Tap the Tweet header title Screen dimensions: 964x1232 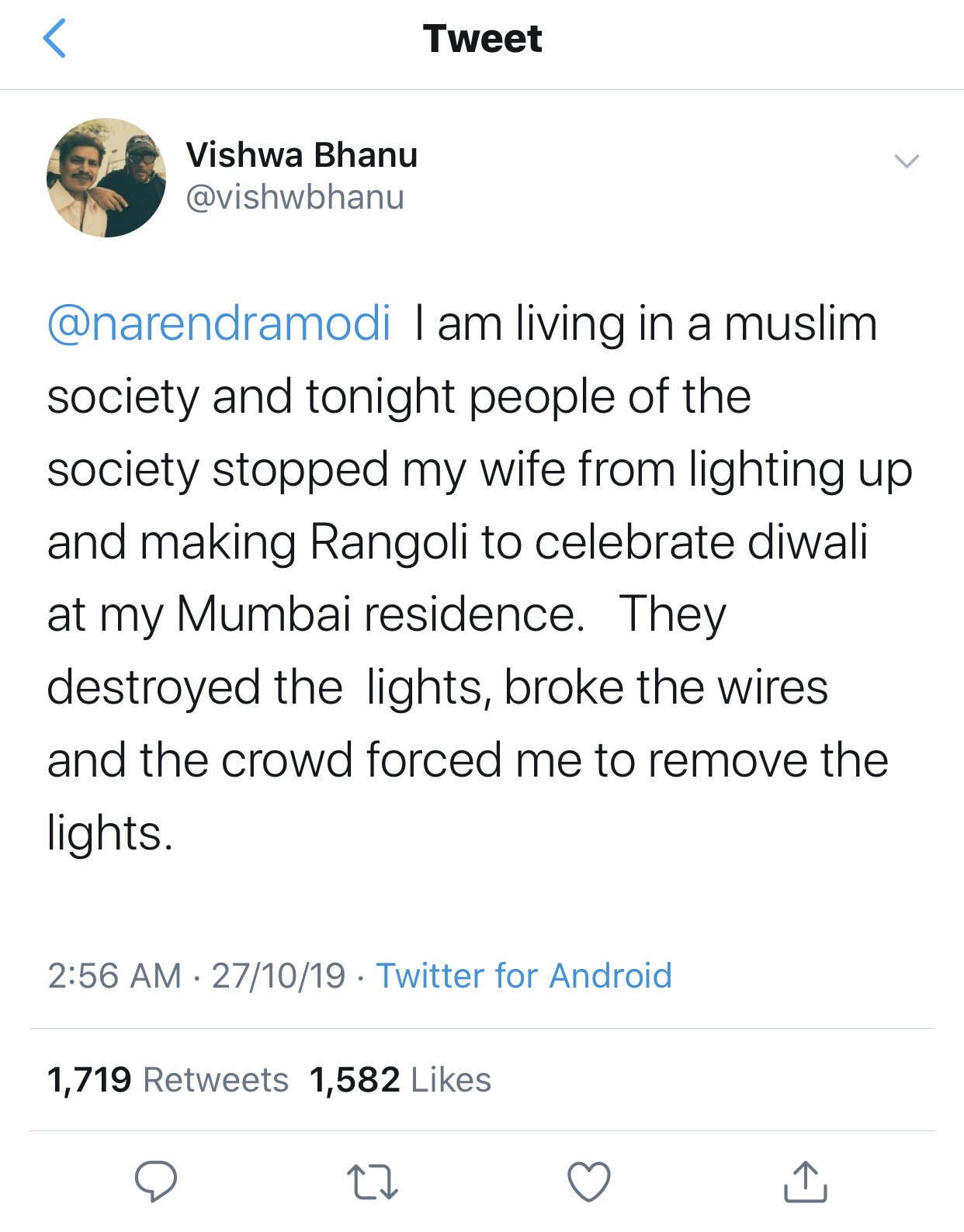[482, 39]
